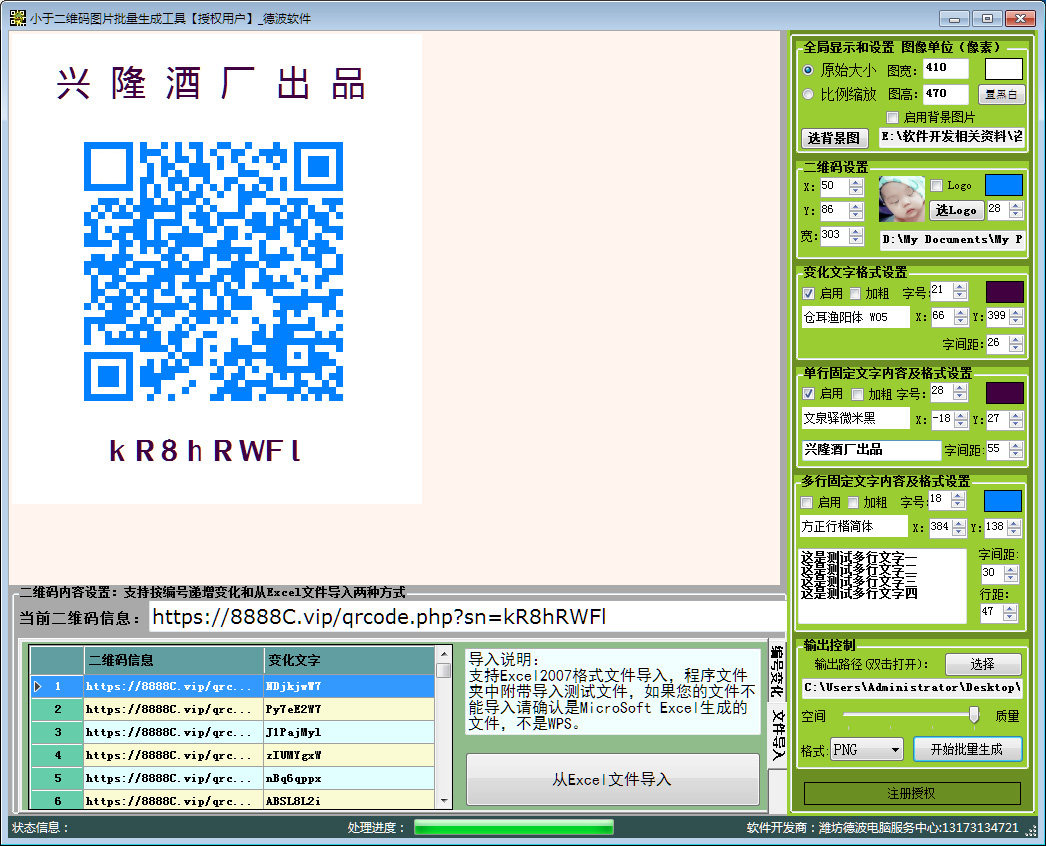
Task: Import data with 从Excel文件导入 button
Action: (x=612, y=779)
